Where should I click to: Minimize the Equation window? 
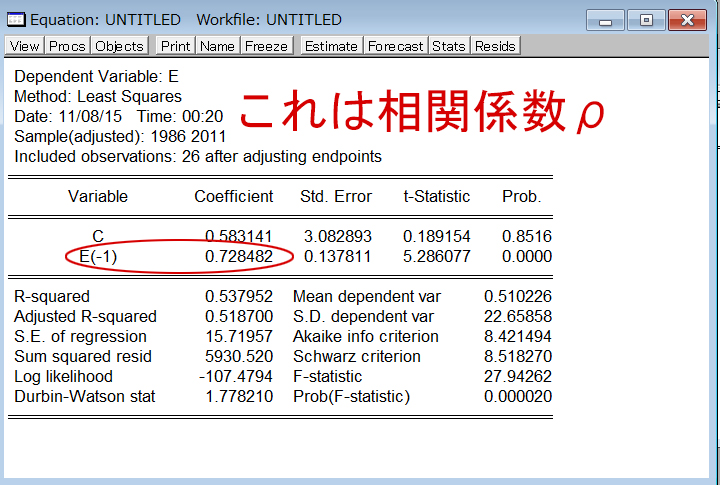point(606,20)
